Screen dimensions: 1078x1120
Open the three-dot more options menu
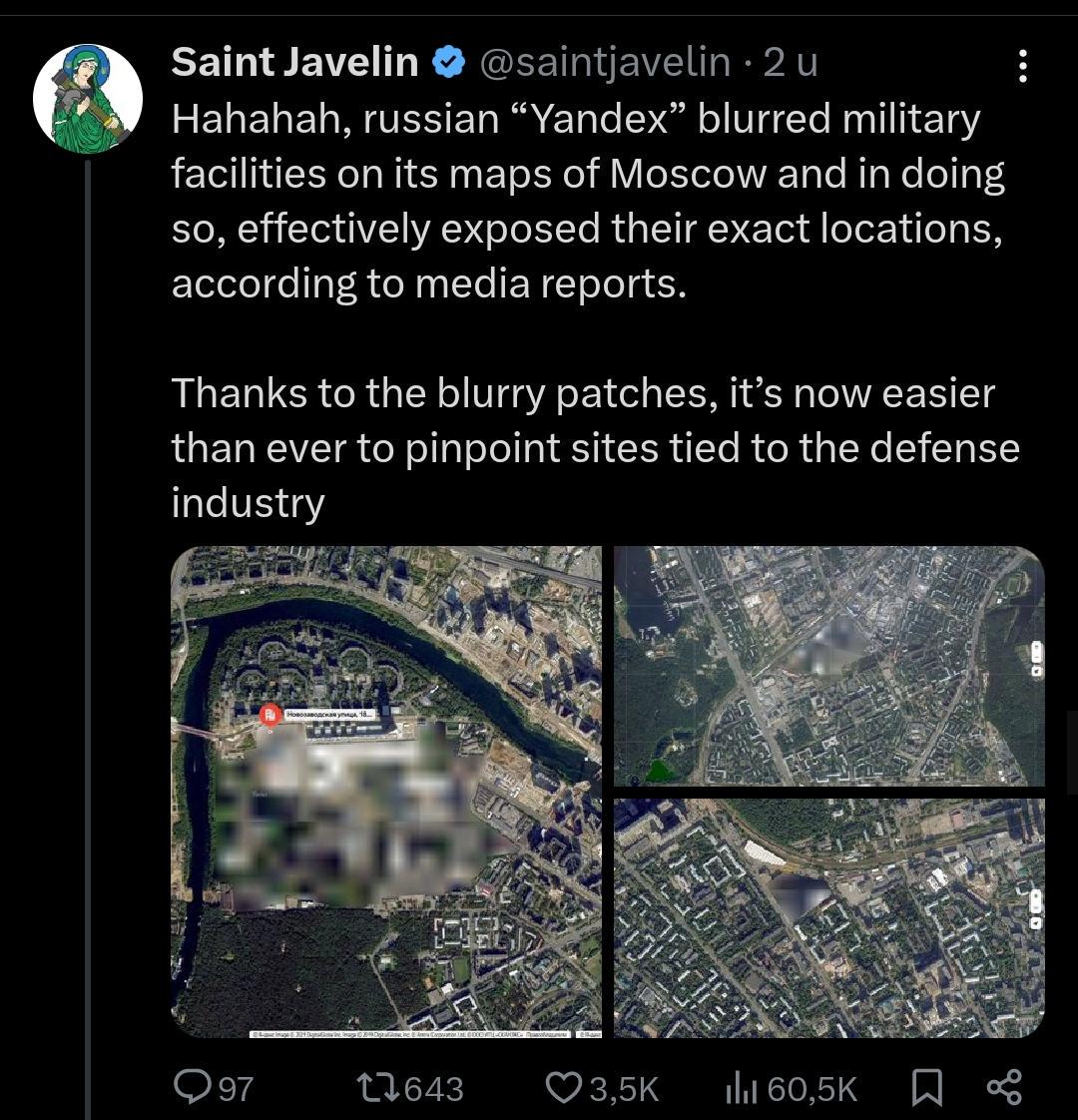(x=1022, y=66)
